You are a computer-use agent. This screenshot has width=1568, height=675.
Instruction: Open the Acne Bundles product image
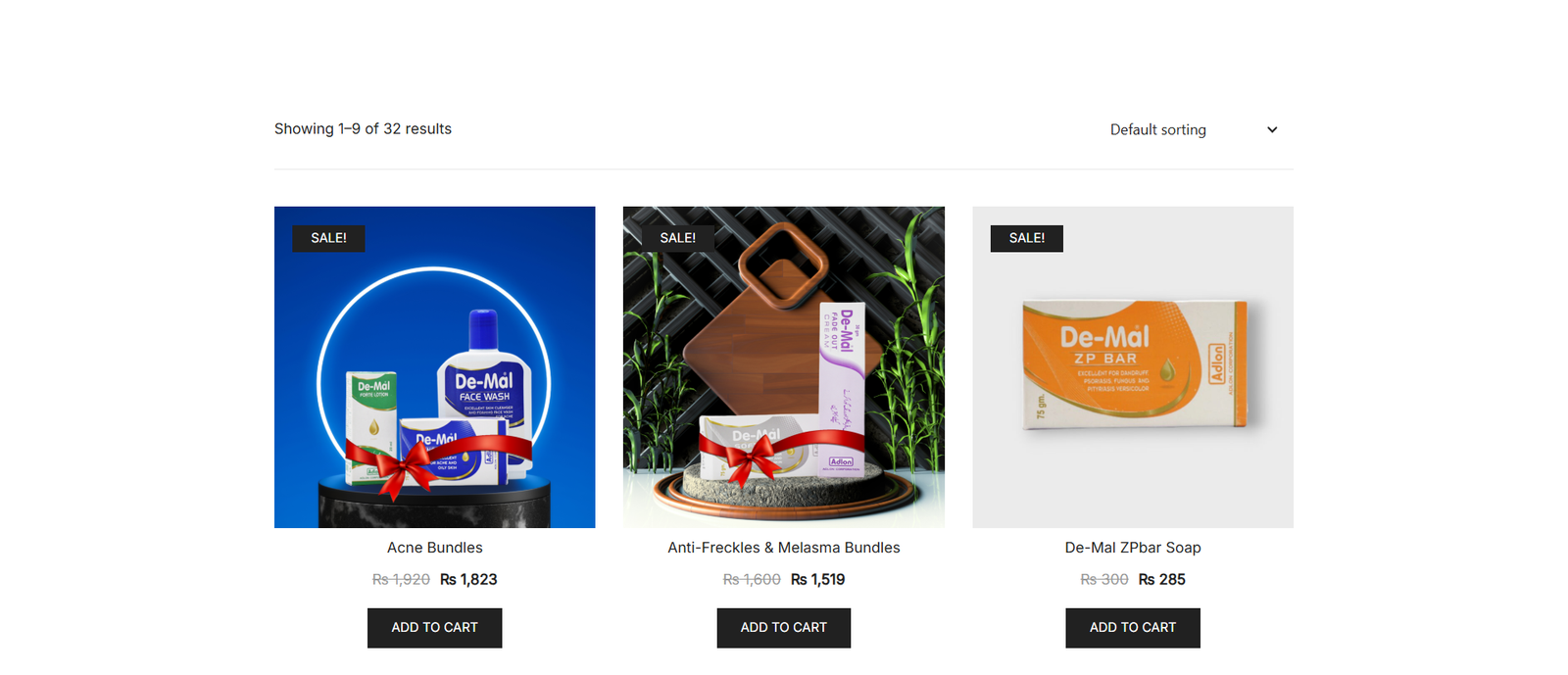click(x=435, y=367)
